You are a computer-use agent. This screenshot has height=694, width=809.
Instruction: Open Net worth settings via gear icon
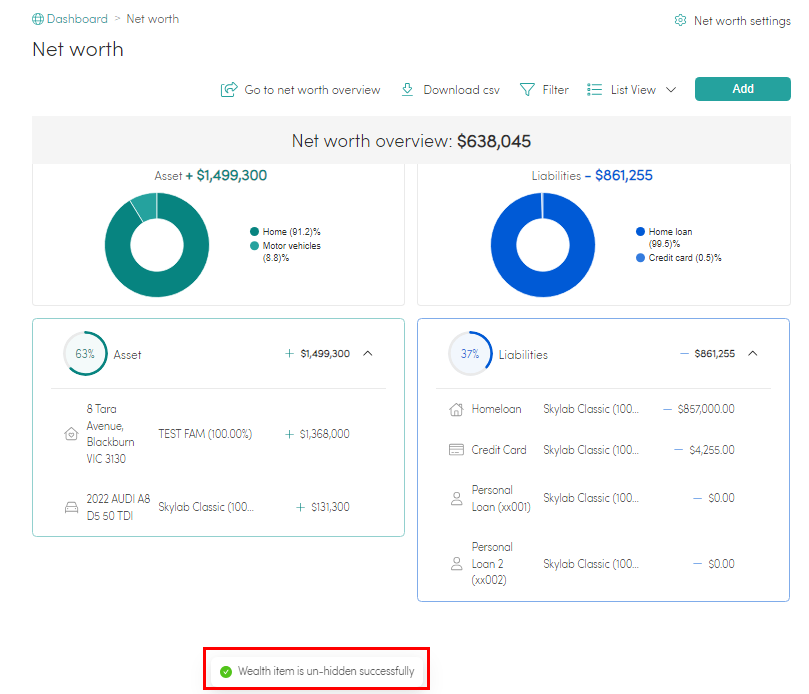point(680,19)
